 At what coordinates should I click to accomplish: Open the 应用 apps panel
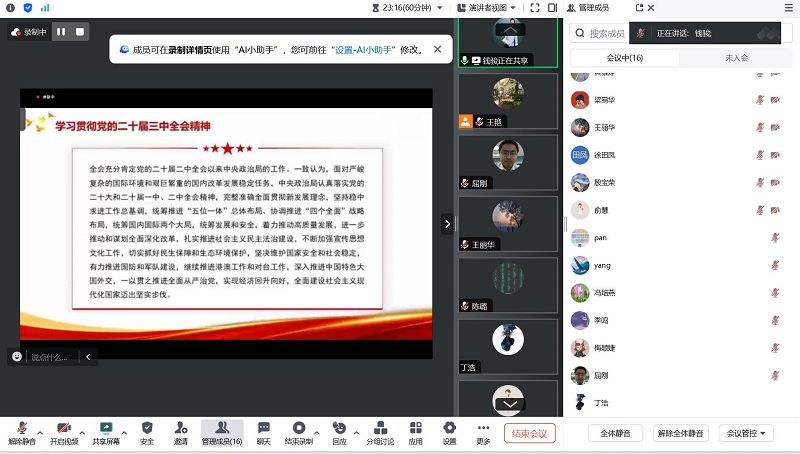[x=415, y=433]
